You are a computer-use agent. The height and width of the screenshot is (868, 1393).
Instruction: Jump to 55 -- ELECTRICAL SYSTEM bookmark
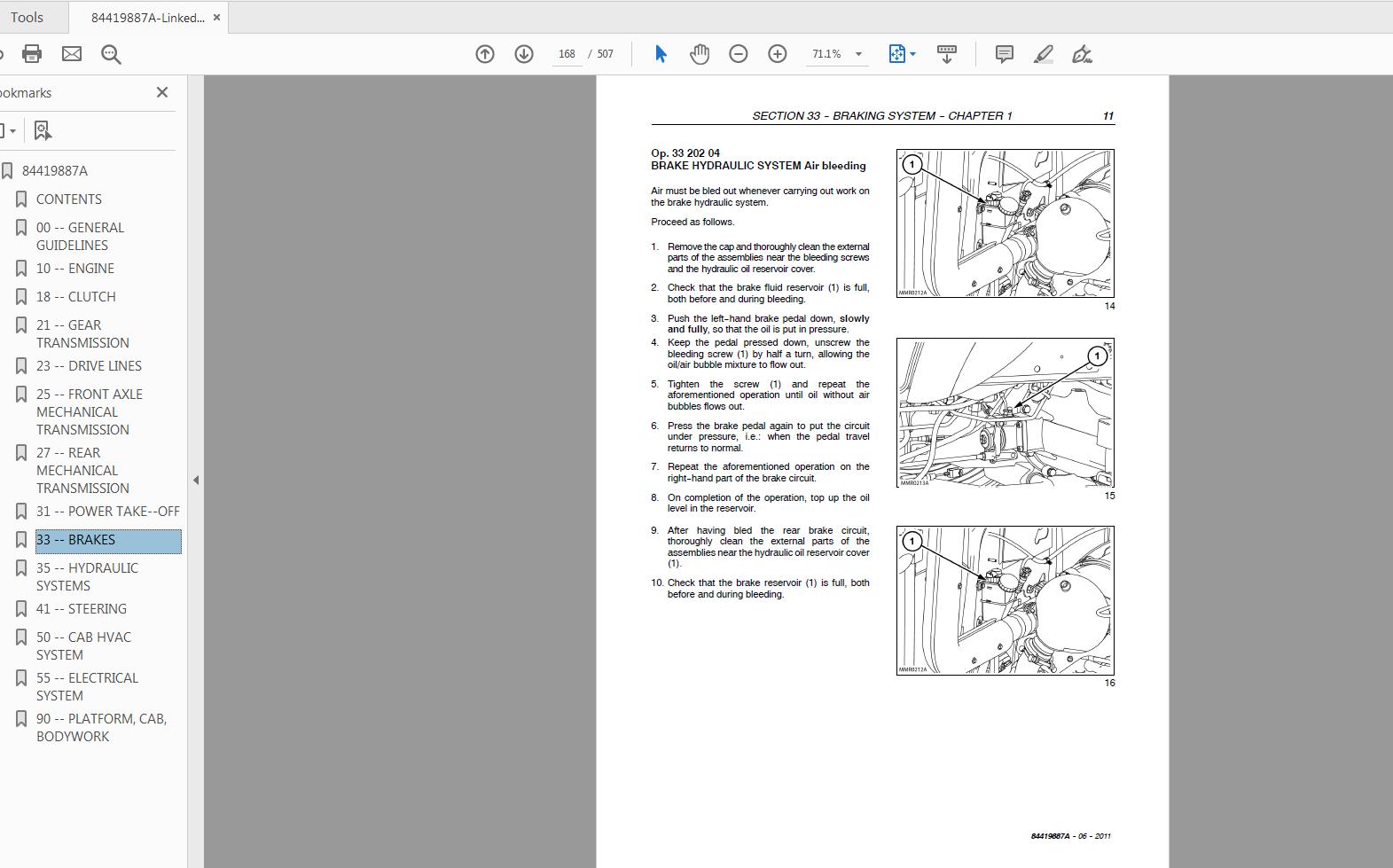pos(87,687)
